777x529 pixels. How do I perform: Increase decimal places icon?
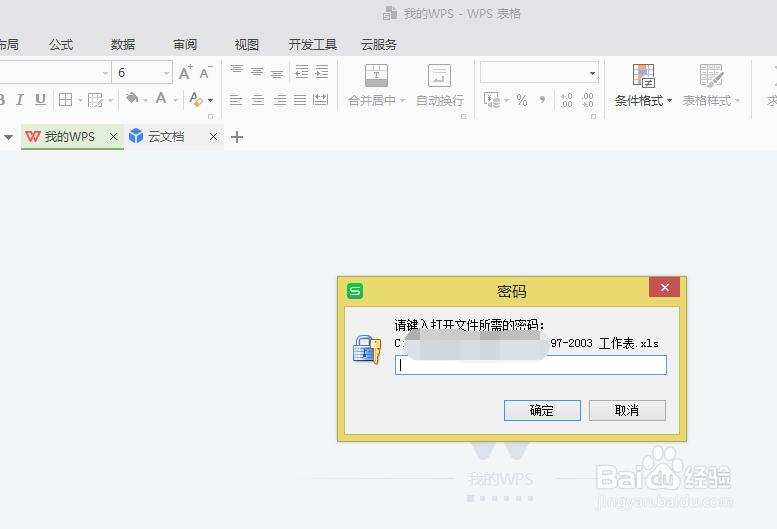pyautogui.click(x=566, y=100)
